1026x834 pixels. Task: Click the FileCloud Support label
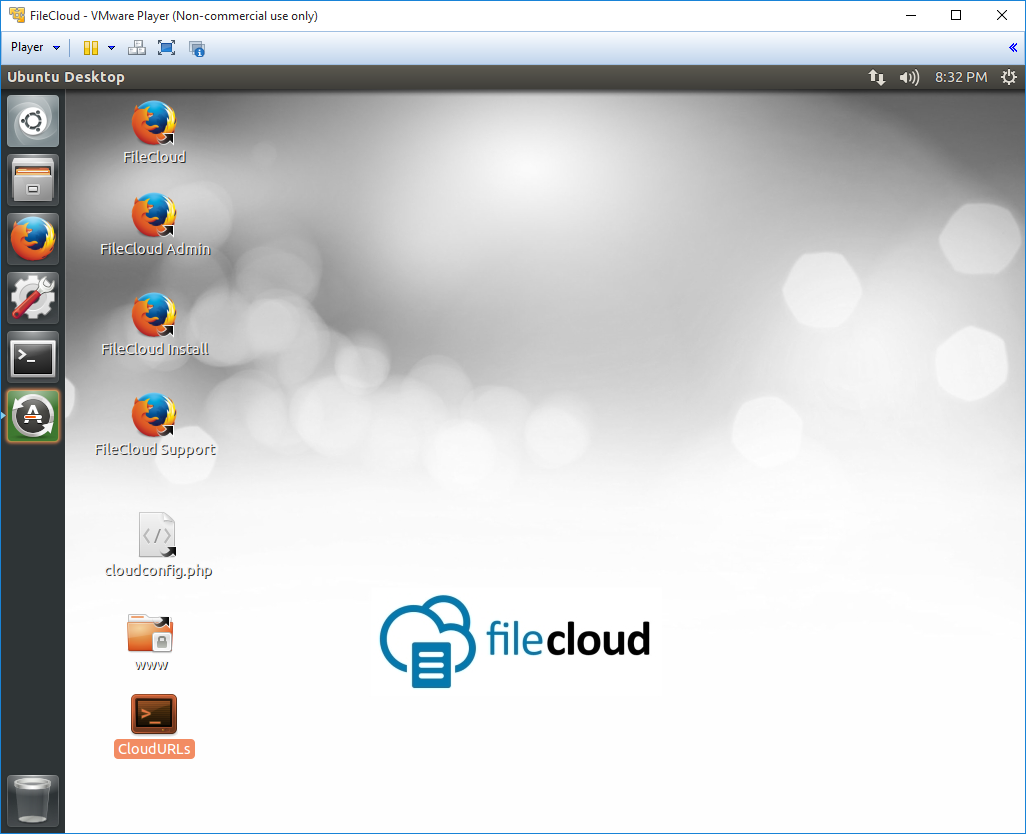coord(155,449)
